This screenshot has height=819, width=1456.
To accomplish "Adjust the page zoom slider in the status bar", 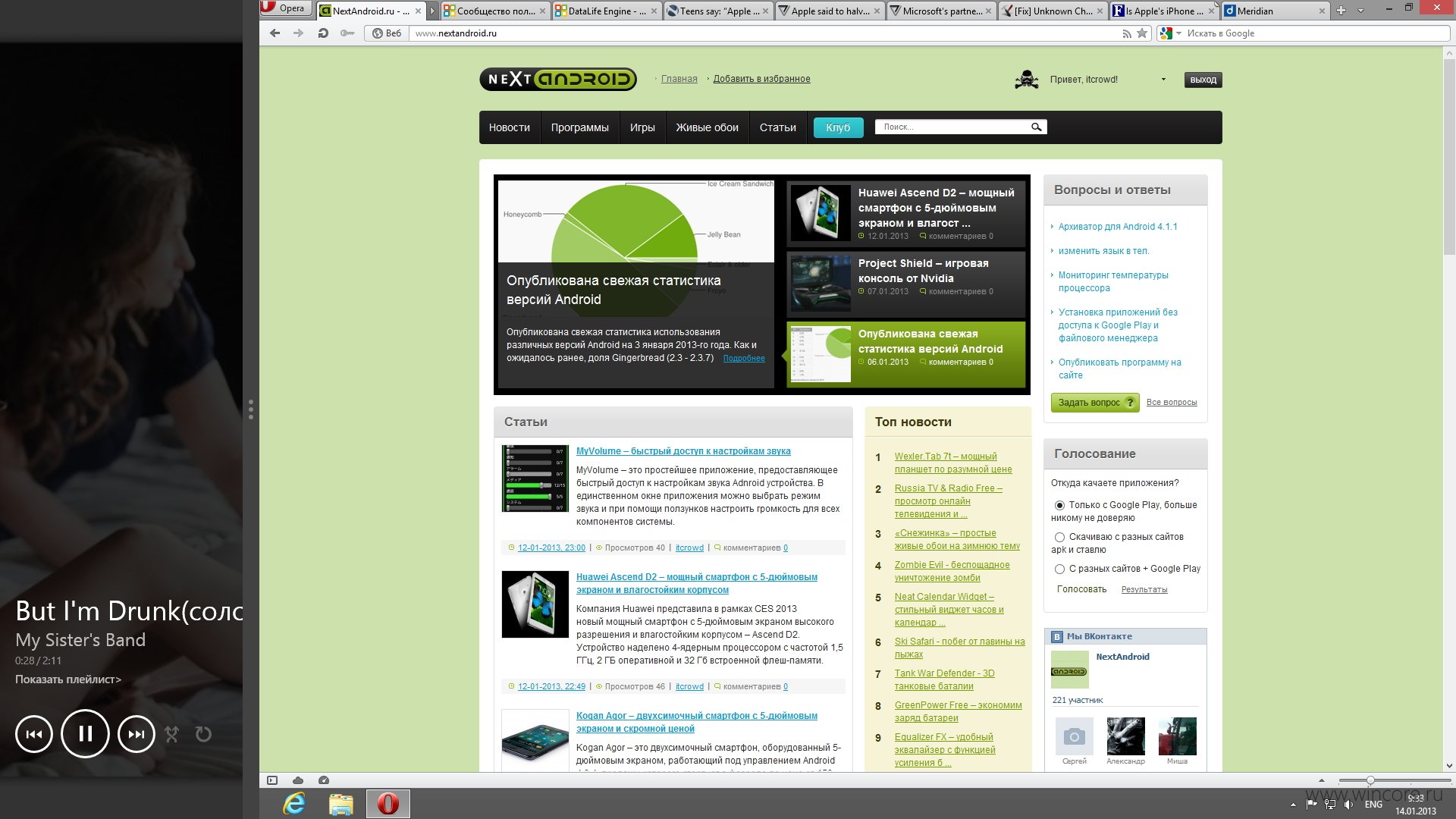I will pos(1370,780).
